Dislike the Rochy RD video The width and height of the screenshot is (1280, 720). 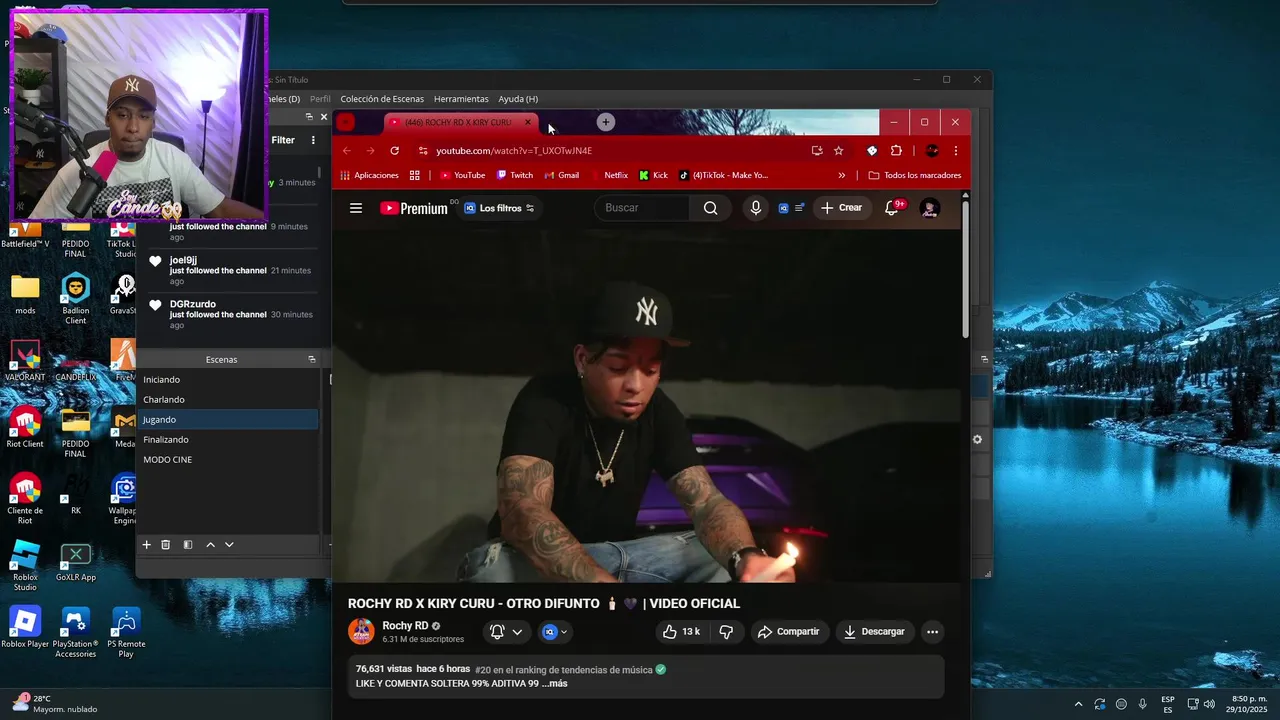(727, 632)
